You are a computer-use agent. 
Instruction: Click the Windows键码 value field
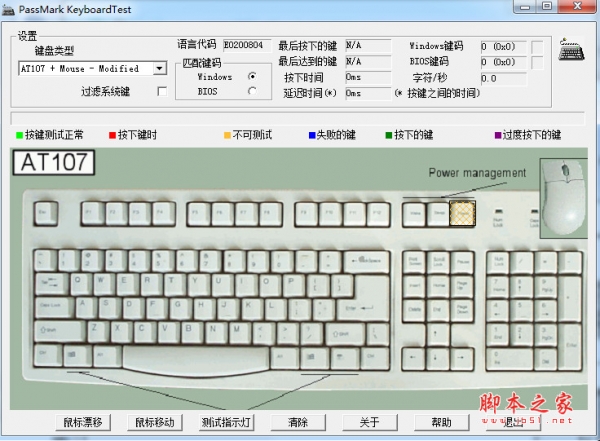pos(504,47)
